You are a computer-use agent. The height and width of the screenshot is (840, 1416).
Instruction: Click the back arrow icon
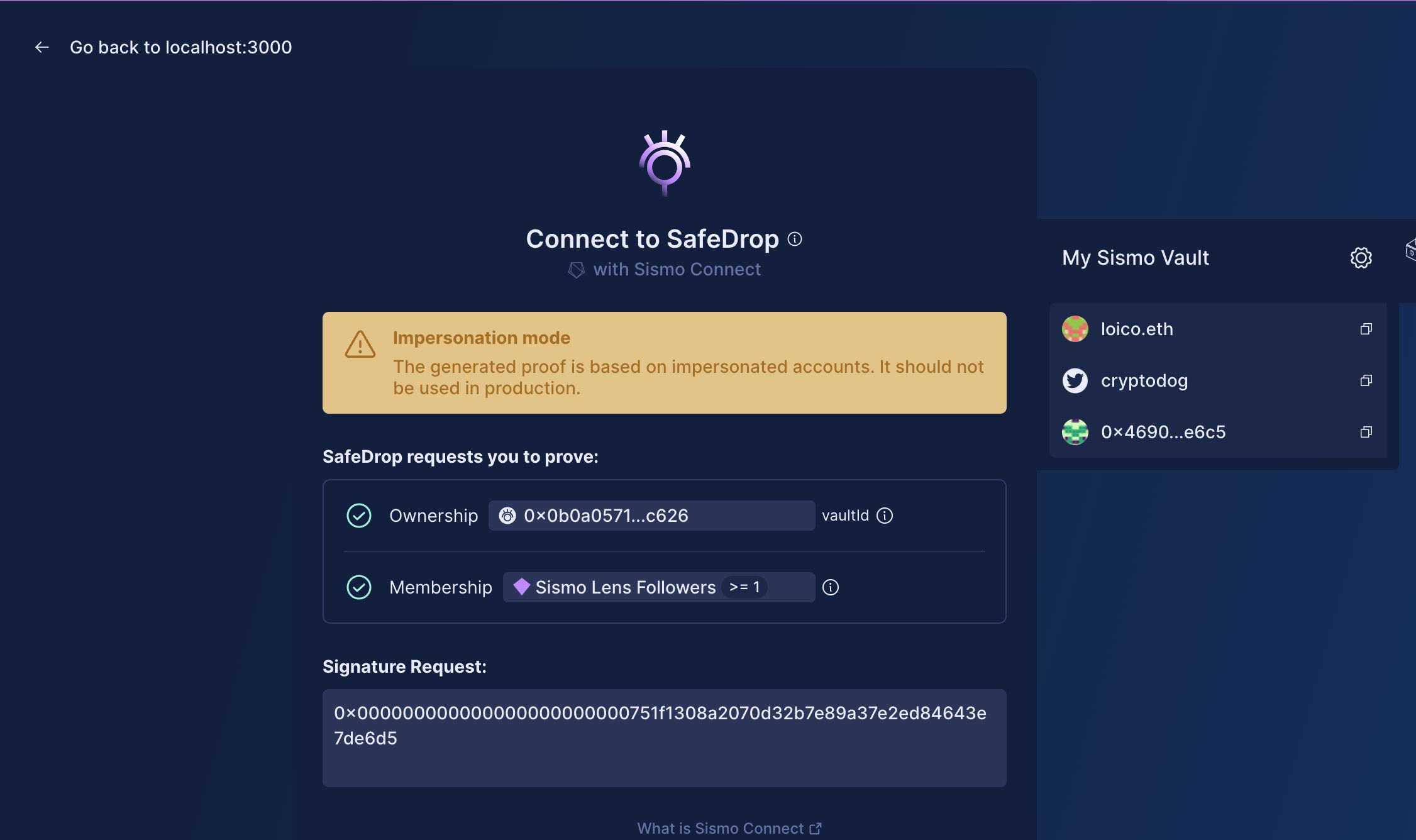pyautogui.click(x=42, y=47)
